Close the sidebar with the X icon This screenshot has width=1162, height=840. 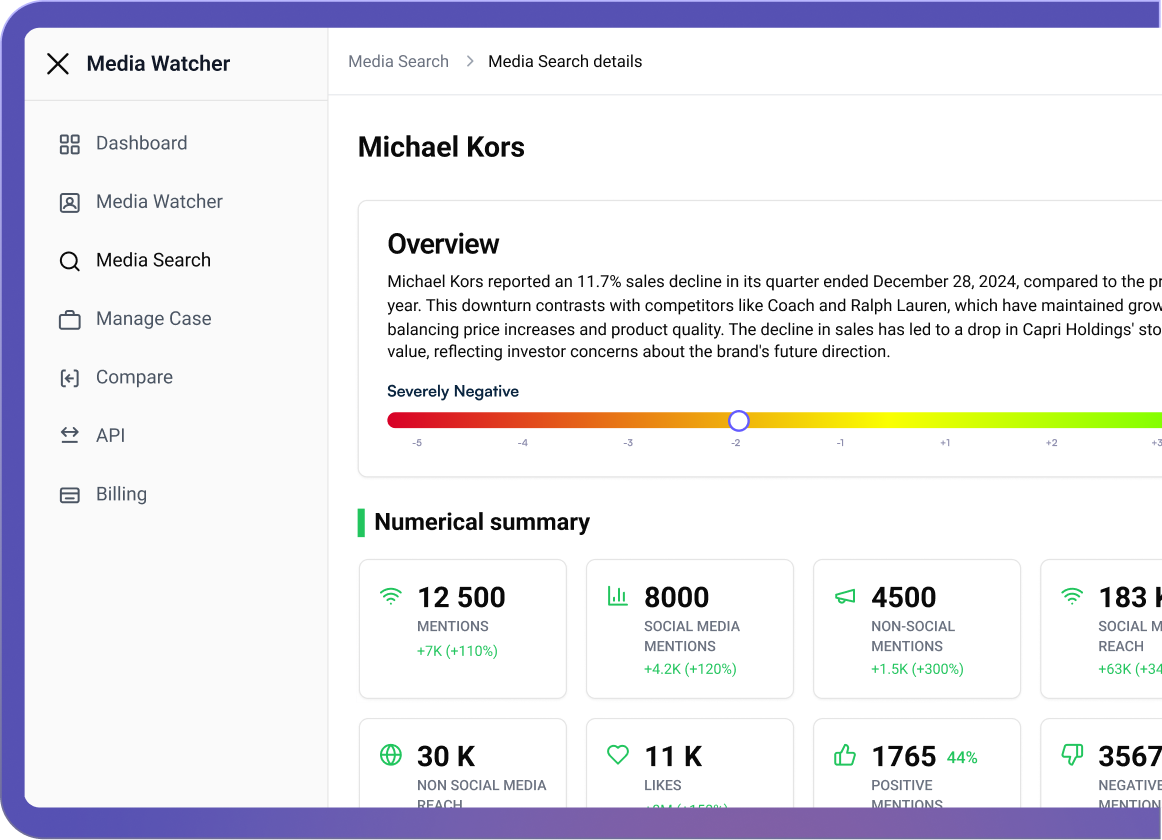[x=58, y=64]
